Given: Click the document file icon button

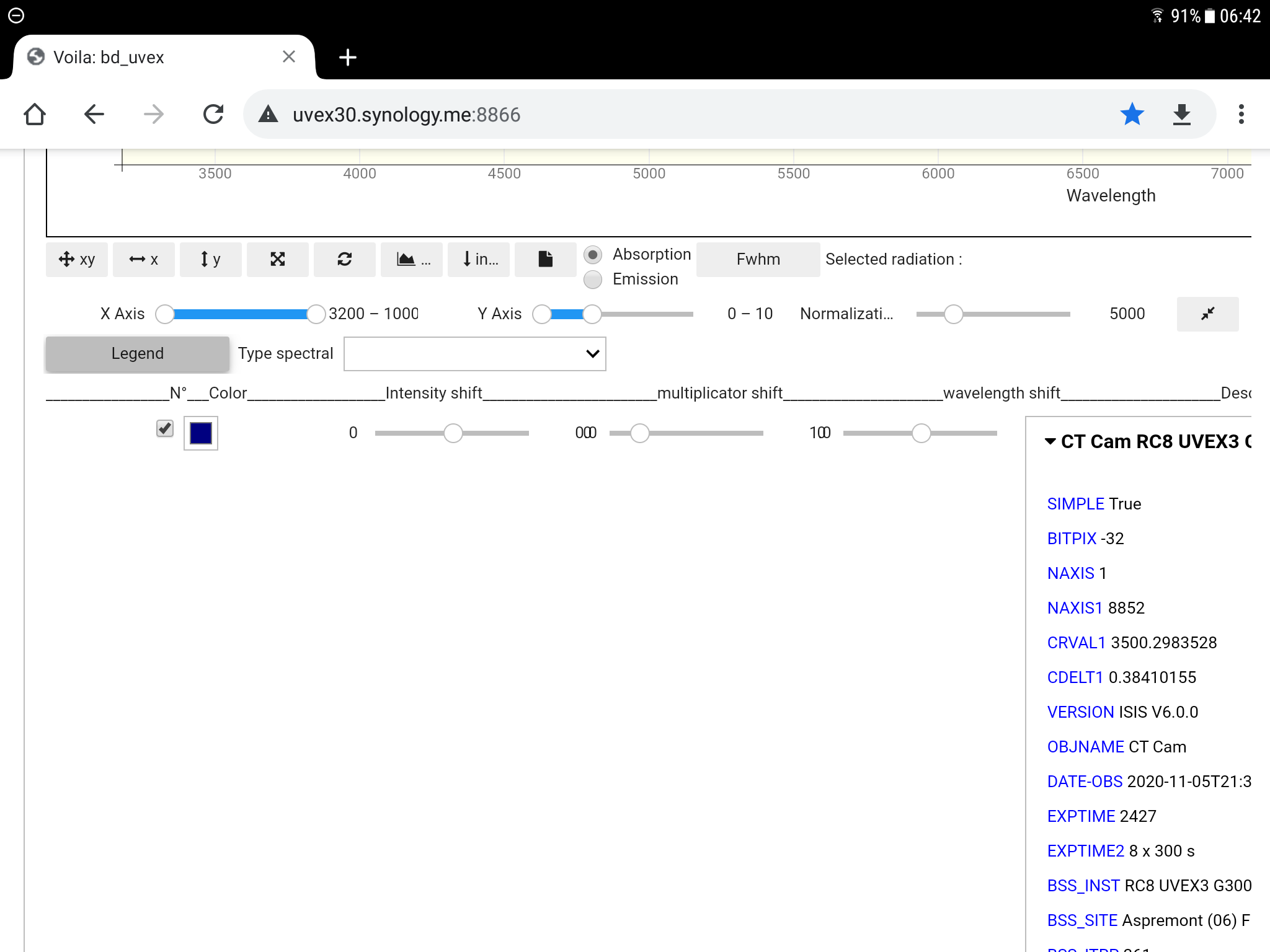Looking at the screenshot, I should click(x=545, y=259).
